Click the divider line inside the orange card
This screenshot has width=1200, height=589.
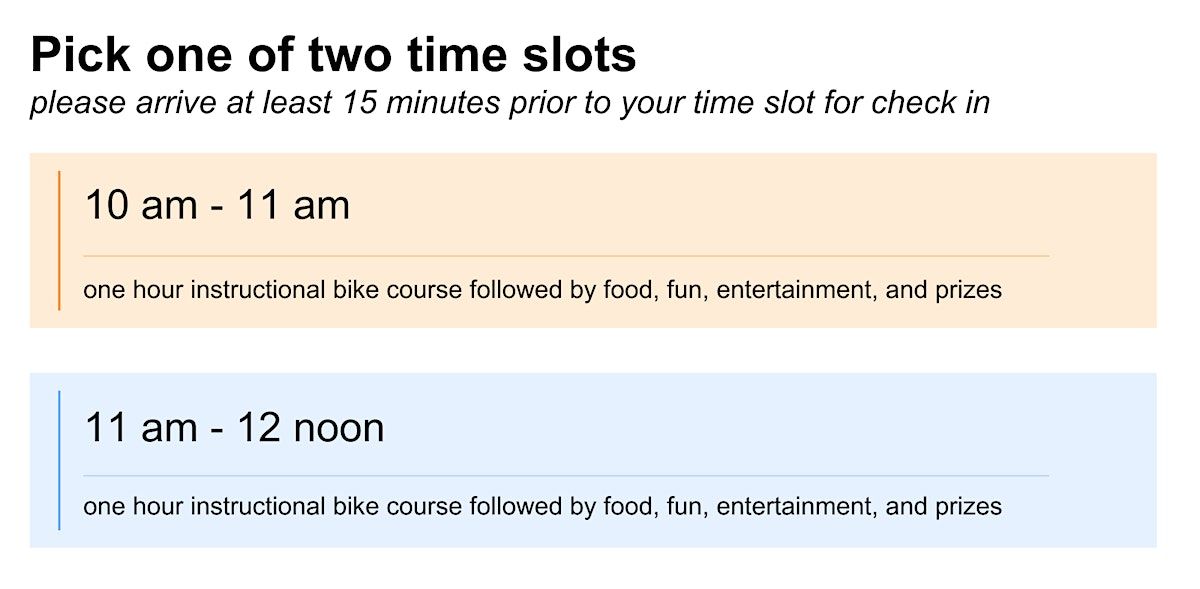coord(566,256)
